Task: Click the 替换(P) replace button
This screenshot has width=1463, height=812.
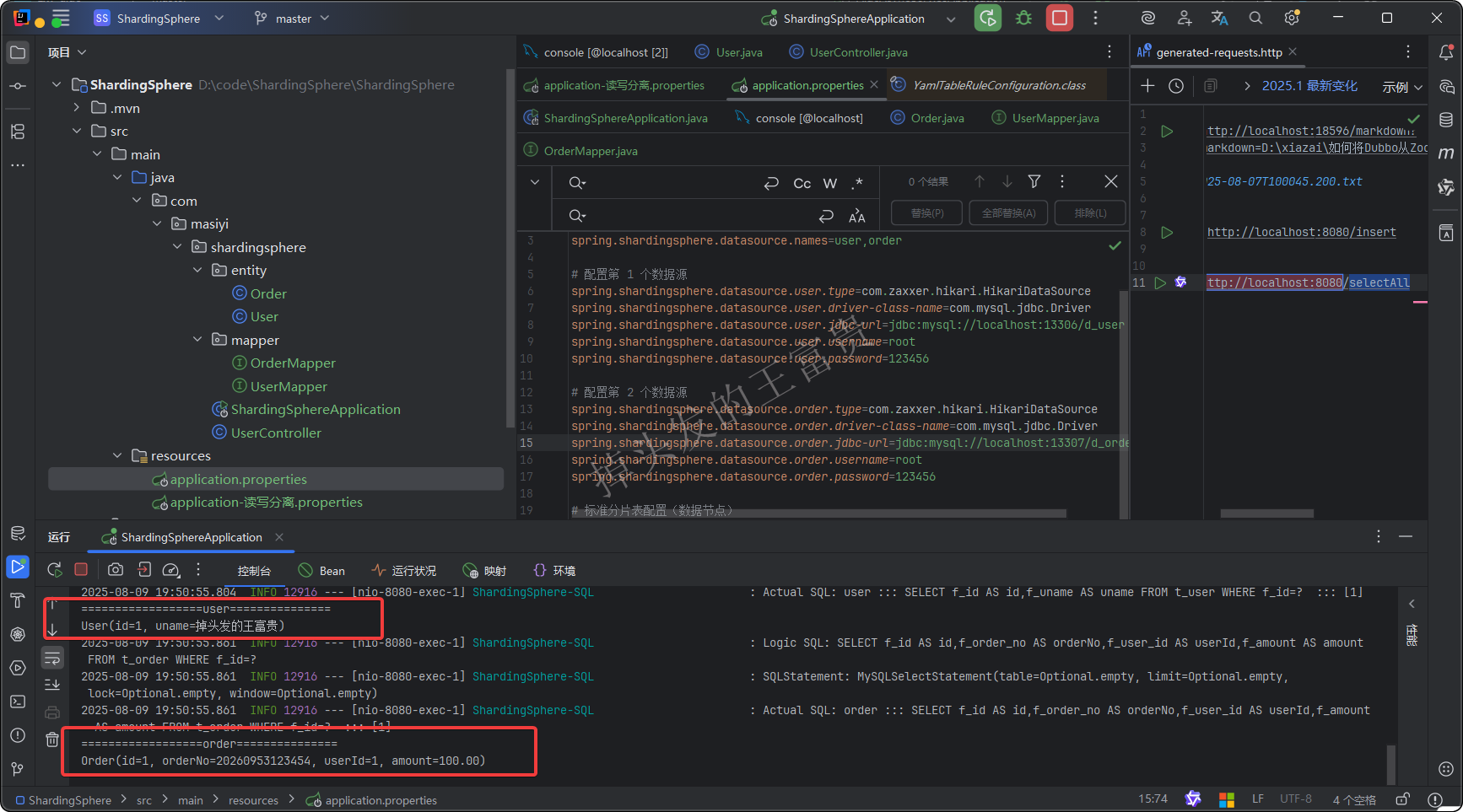Action: coord(927,213)
